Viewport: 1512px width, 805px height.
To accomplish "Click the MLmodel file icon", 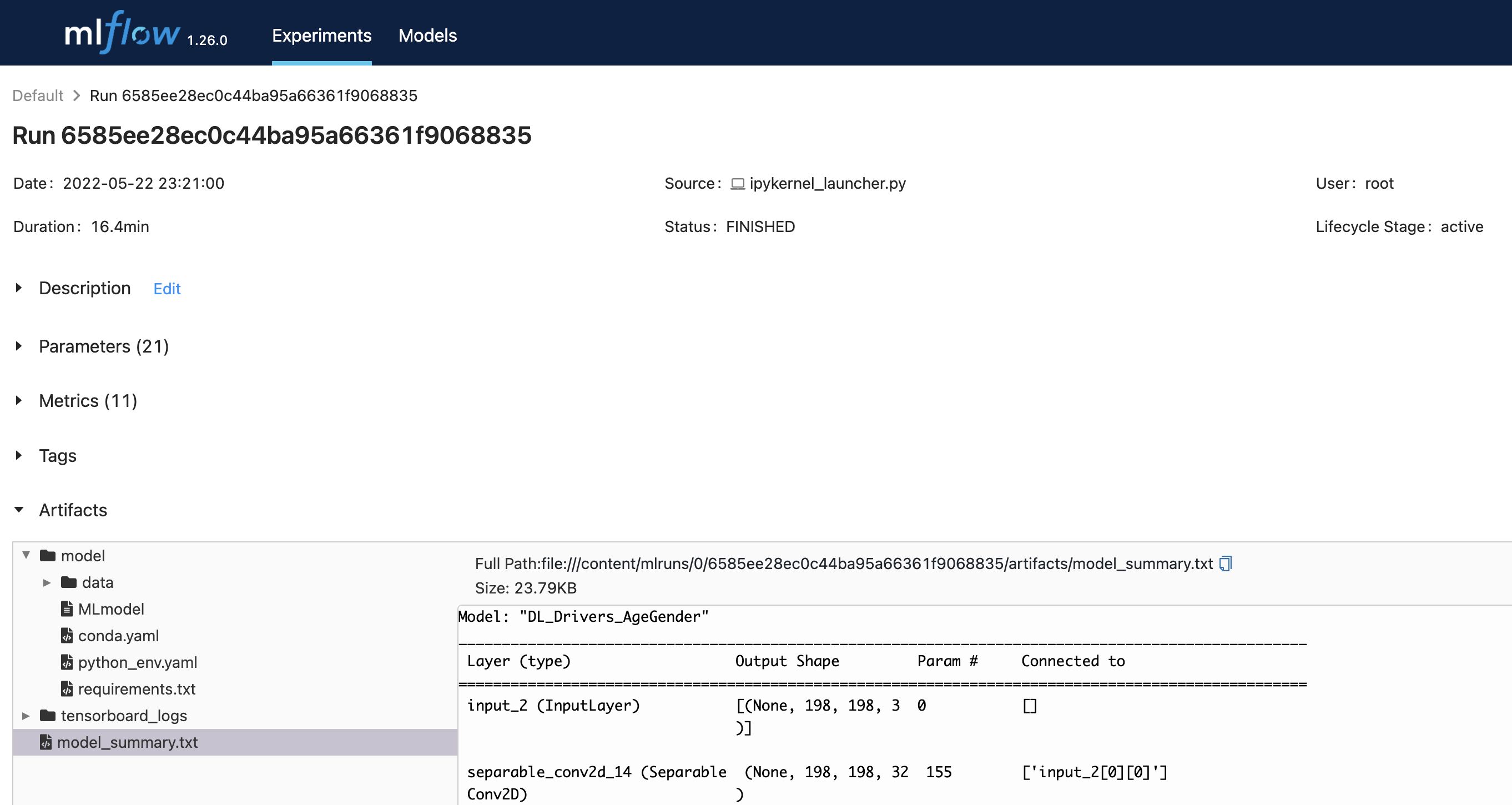I will 67,609.
